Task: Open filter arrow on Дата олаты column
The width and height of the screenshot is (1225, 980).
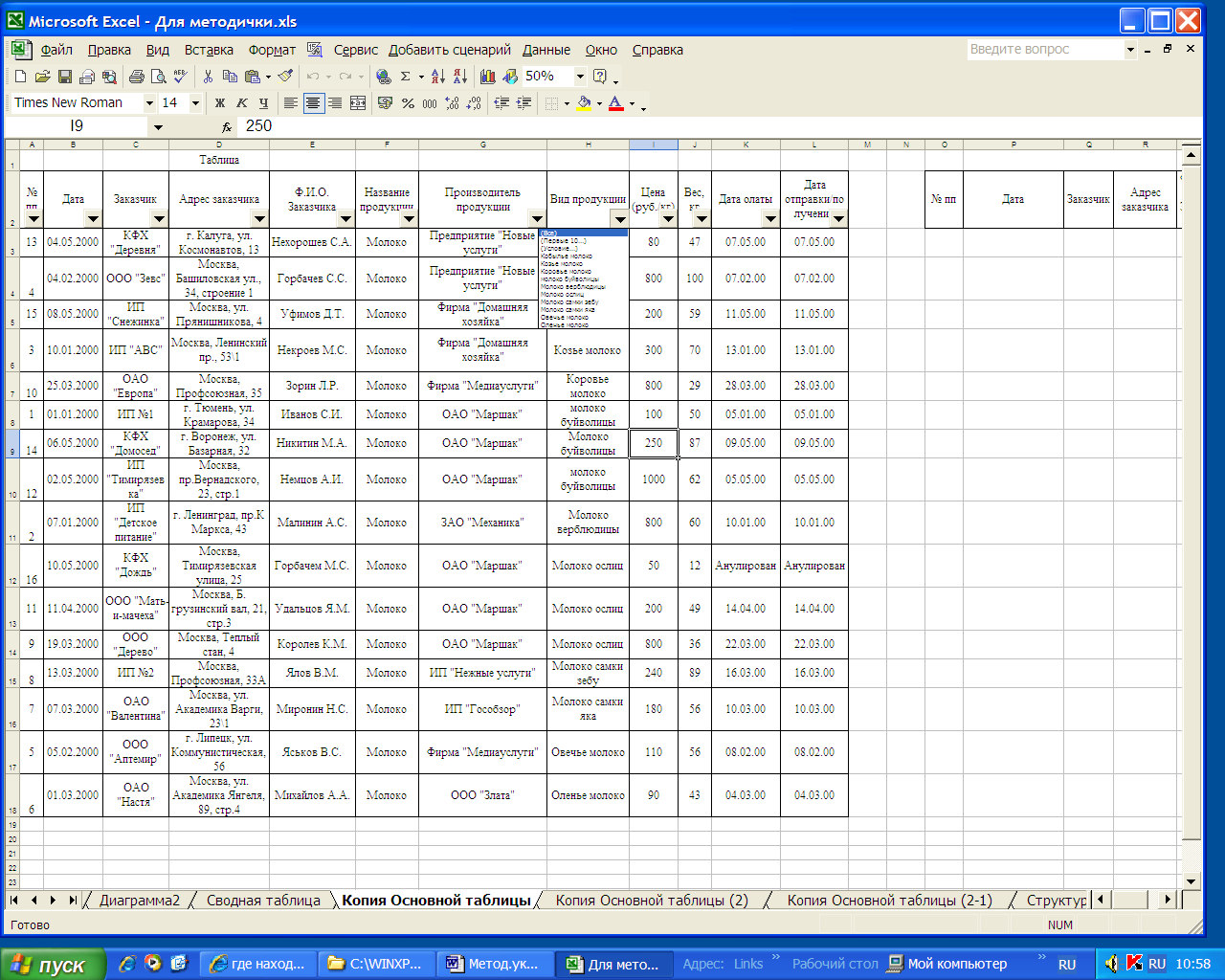Action: 770,219
